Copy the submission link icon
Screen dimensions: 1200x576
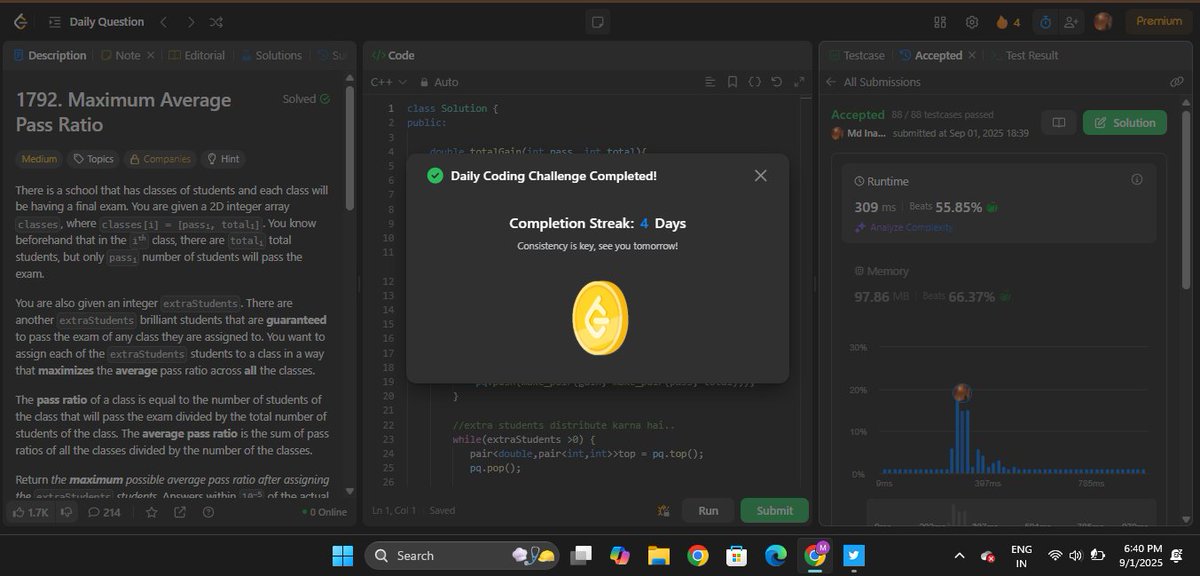[x=1176, y=82]
